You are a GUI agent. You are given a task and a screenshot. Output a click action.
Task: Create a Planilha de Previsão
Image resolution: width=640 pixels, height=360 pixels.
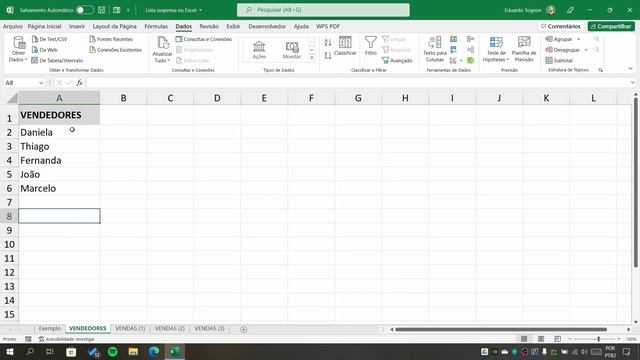coord(524,49)
